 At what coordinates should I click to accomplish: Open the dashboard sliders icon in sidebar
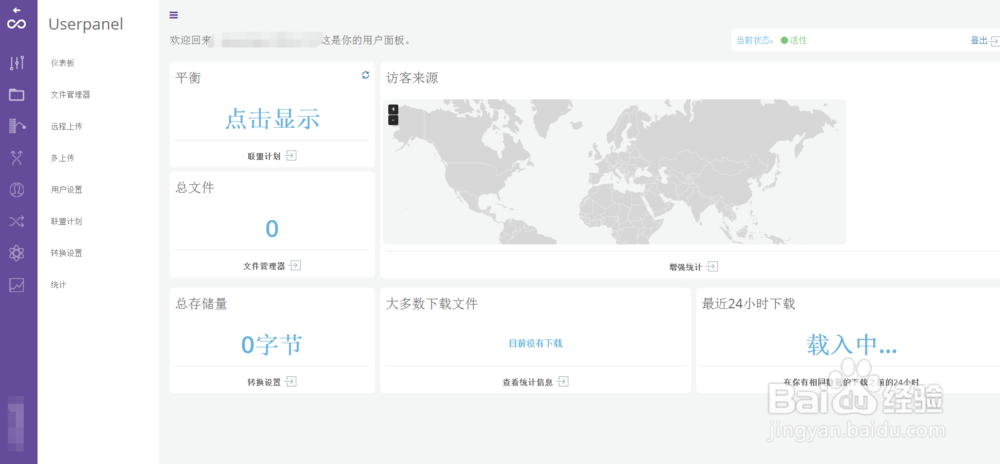coord(17,63)
